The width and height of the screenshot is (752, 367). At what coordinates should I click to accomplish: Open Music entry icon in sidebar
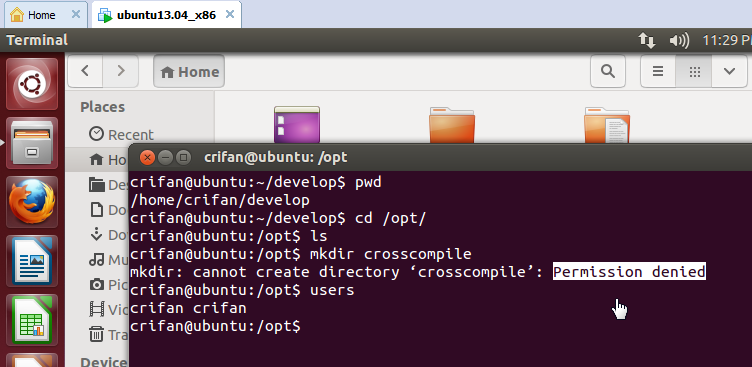pos(96,260)
